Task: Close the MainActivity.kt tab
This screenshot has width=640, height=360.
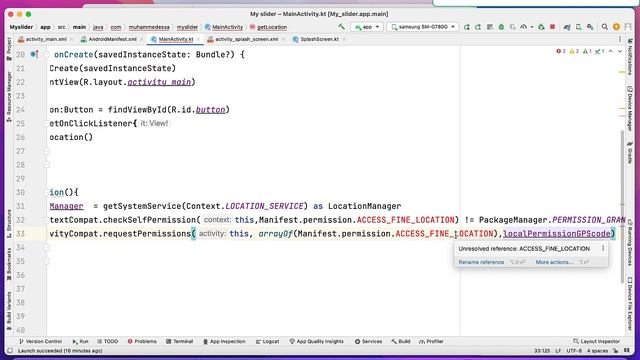Action: tap(199, 39)
